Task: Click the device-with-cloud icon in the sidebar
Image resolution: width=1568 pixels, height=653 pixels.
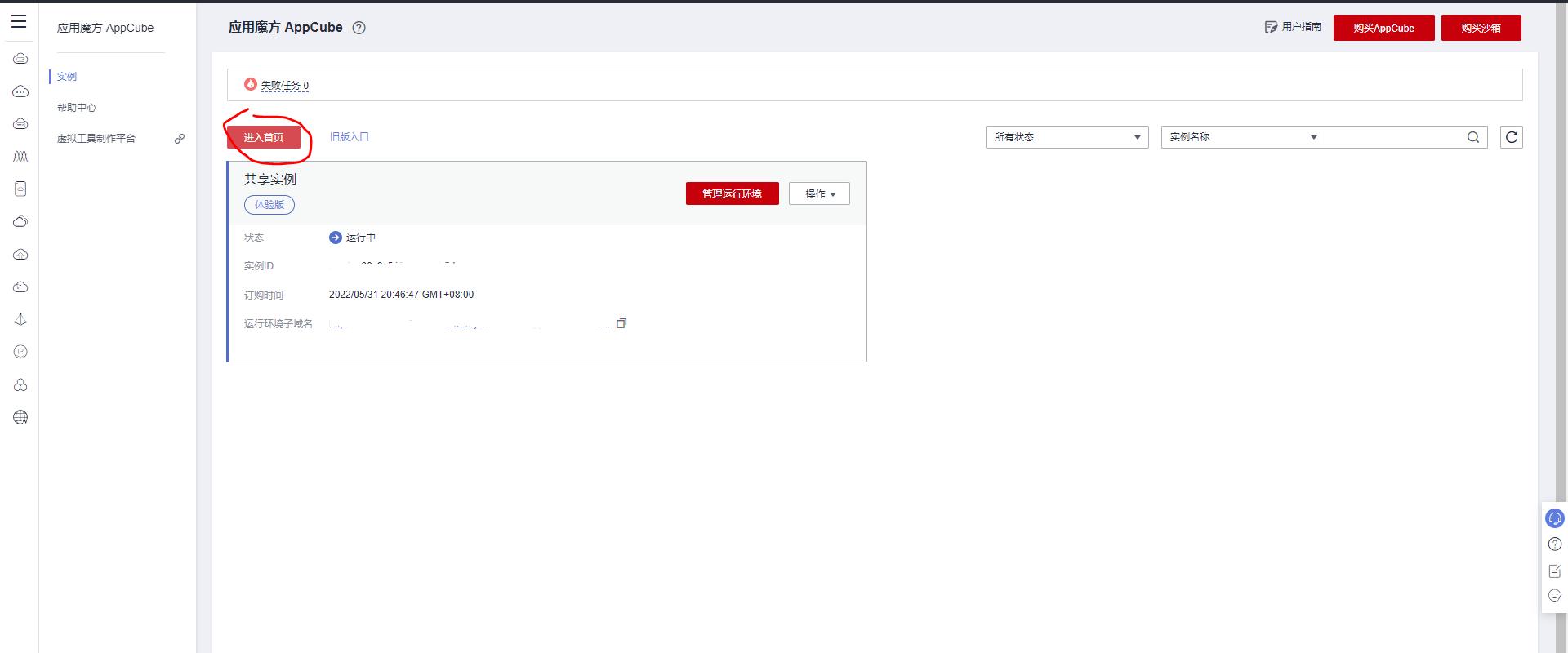Action: tap(20, 189)
